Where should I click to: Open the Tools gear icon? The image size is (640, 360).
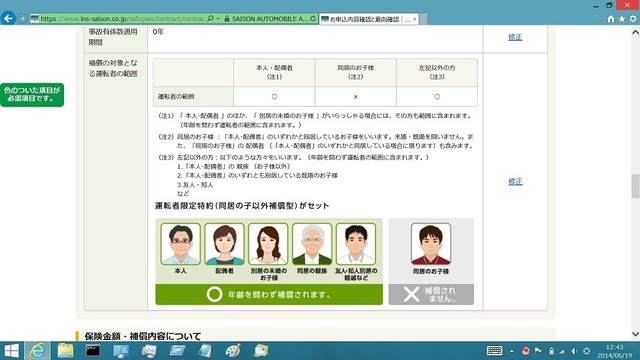coord(633,19)
